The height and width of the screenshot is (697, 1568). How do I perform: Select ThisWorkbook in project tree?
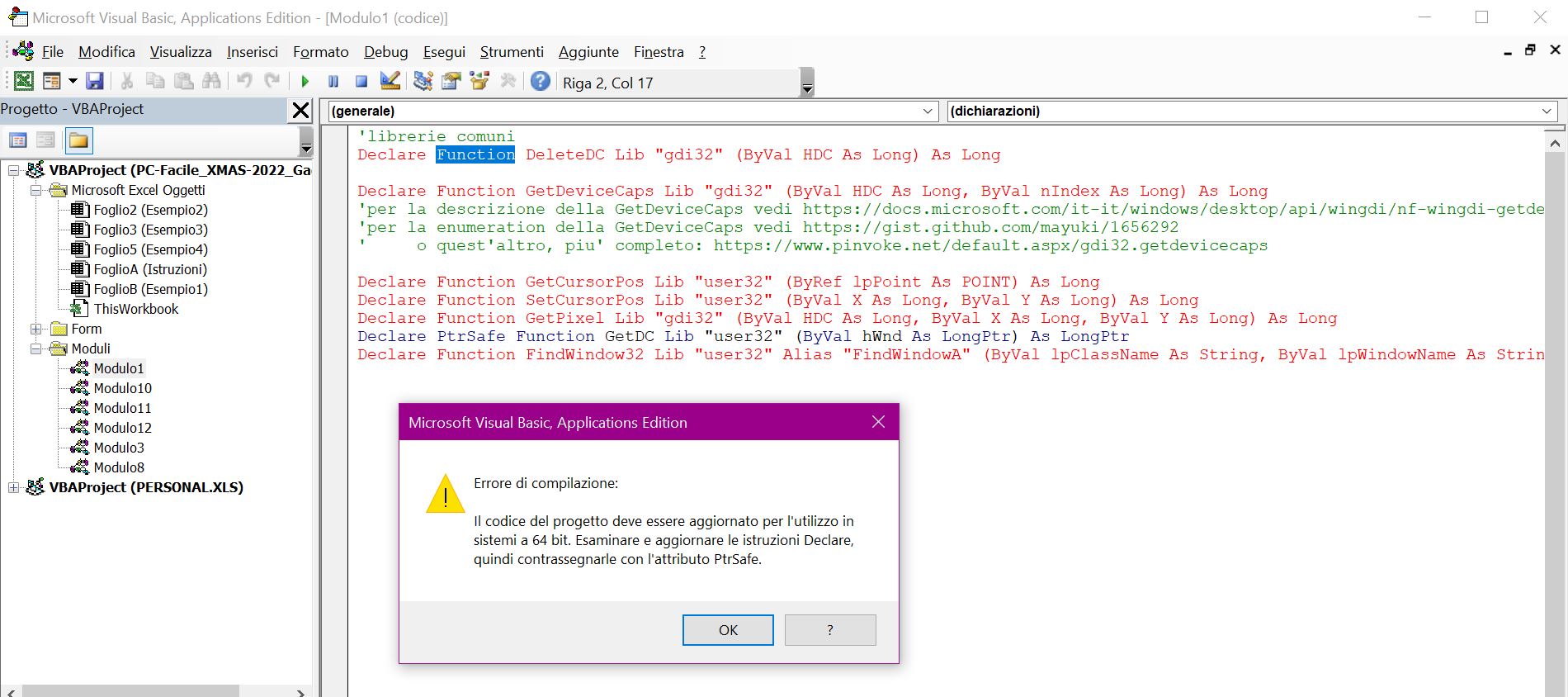135,309
